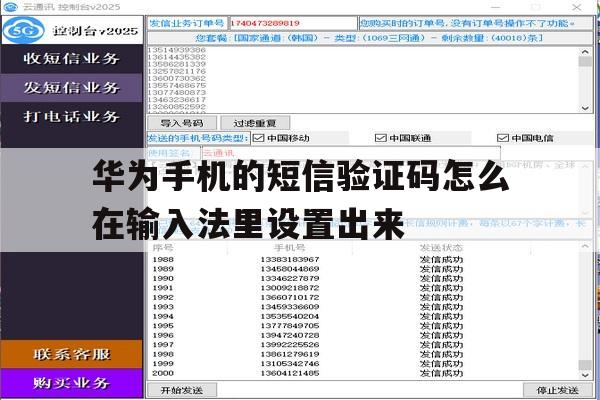
Task: Select phone number 13458044869
Action: pyautogui.click(x=290, y=269)
